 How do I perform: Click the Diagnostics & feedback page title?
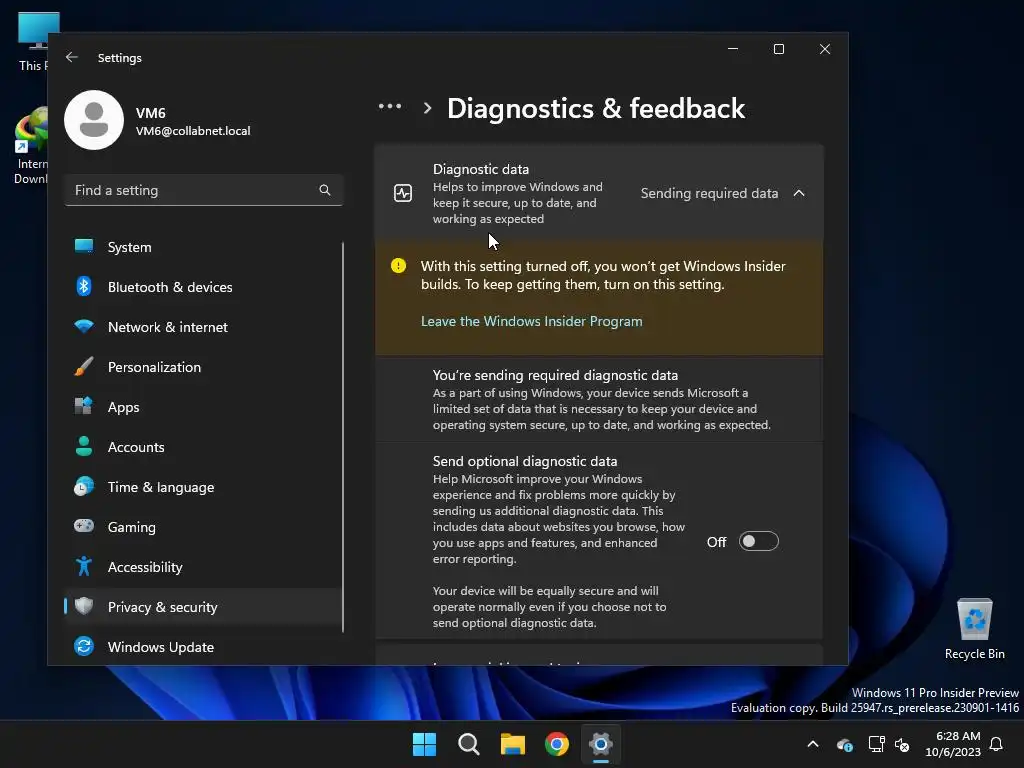tap(596, 108)
